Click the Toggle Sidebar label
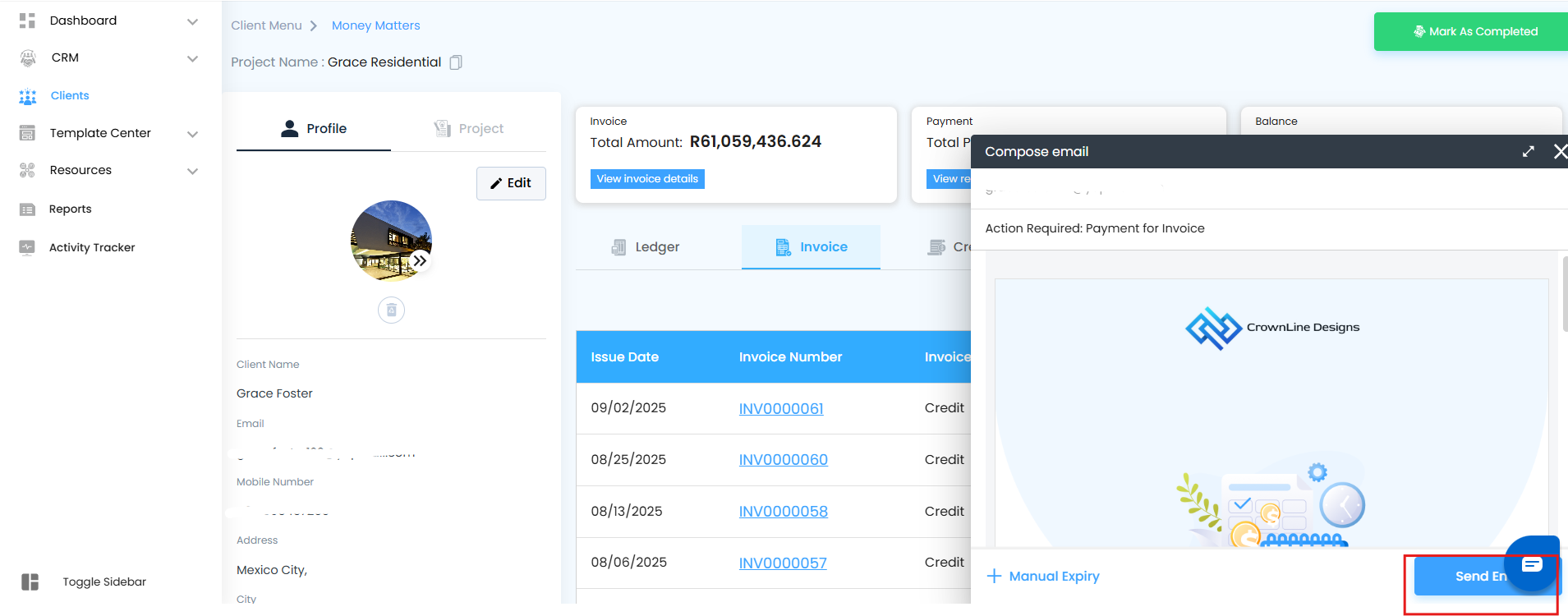Viewport: 1568px width, 616px height. click(x=104, y=582)
